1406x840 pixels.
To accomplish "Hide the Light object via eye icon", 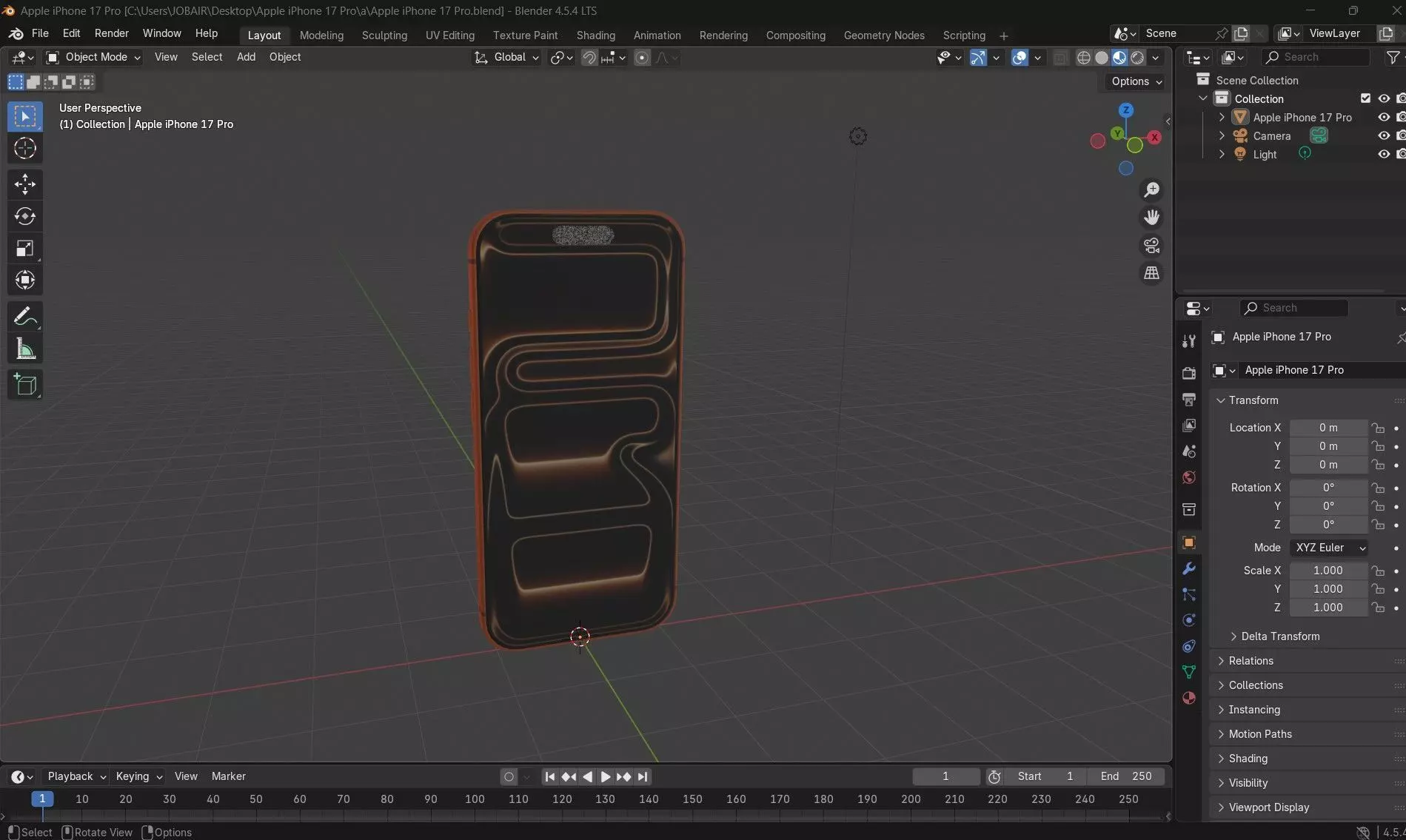I will (1383, 154).
